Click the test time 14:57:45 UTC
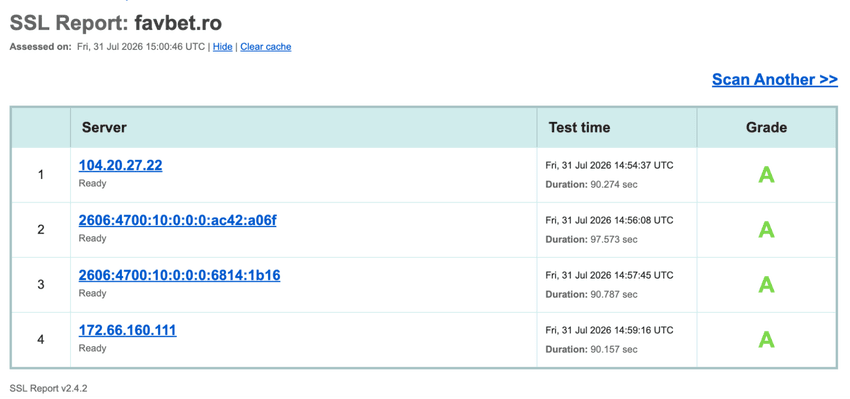This screenshot has height=399, width=850. tap(609, 275)
